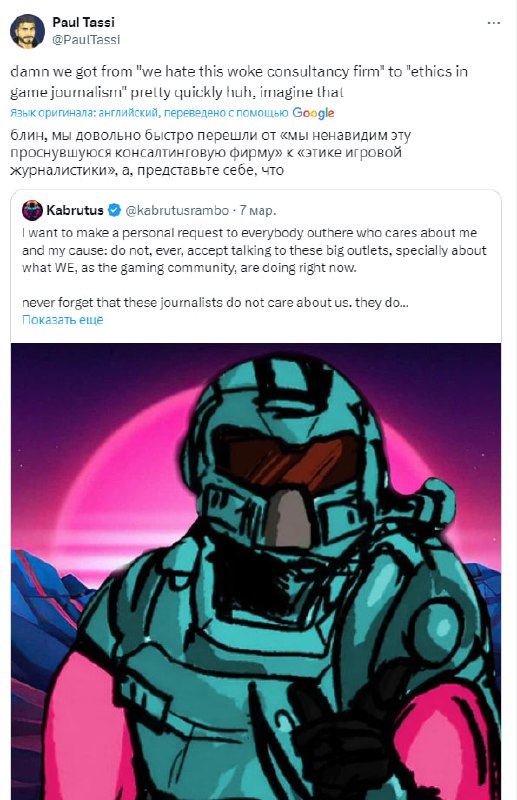517x800 pixels.
Task: Open the armored soldier artwork image
Action: click(x=256, y=571)
